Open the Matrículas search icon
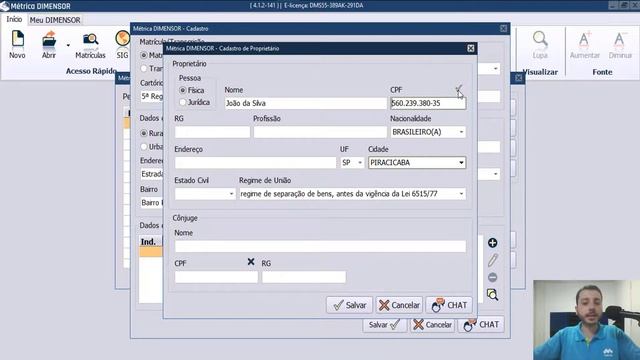Image resolution: width=640 pixels, height=360 pixels. [x=90, y=39]
